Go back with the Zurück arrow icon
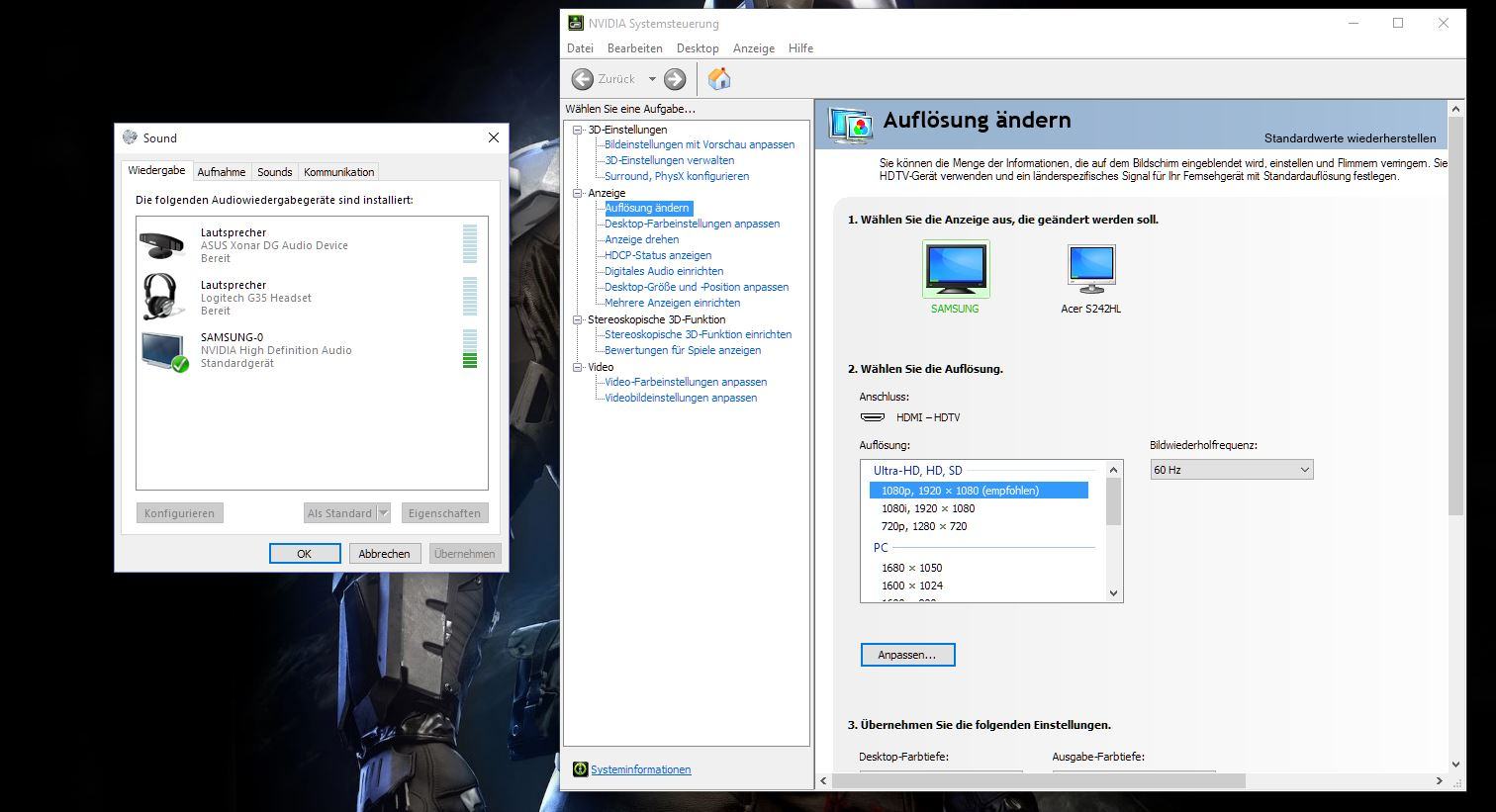The width and height of the screenshot is (1496, 812). (x=583, y=79)
